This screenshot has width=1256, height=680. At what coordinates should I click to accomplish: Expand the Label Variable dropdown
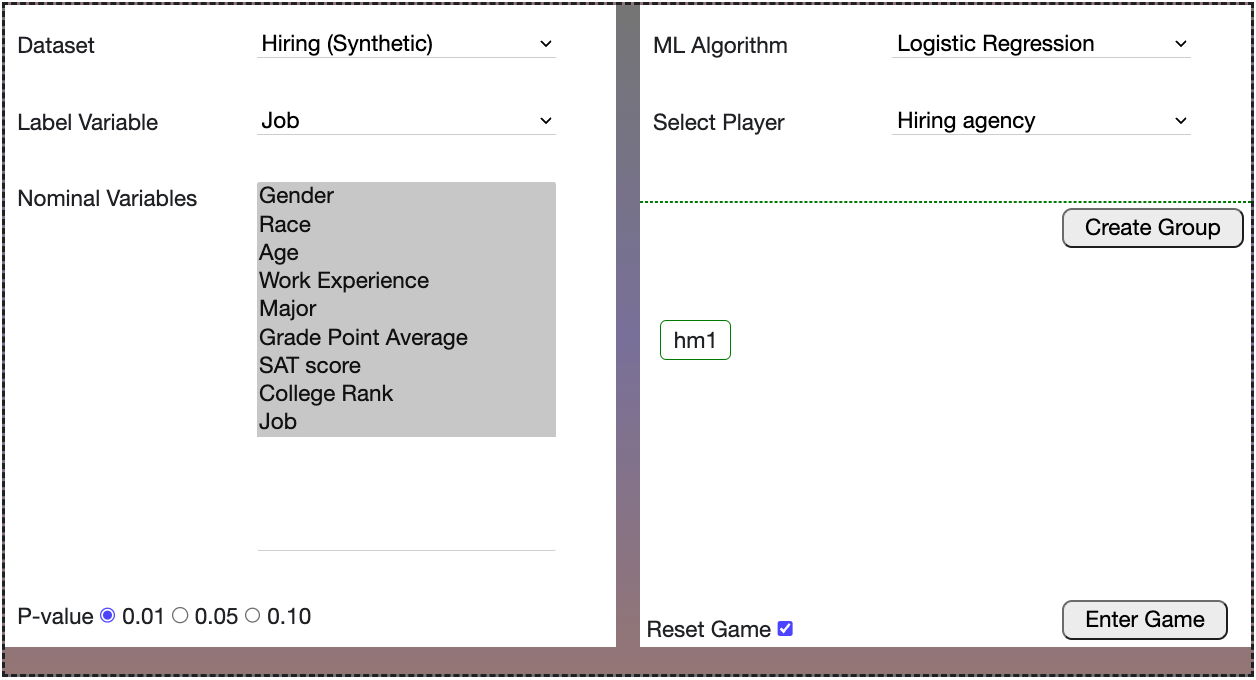(405, 121)
